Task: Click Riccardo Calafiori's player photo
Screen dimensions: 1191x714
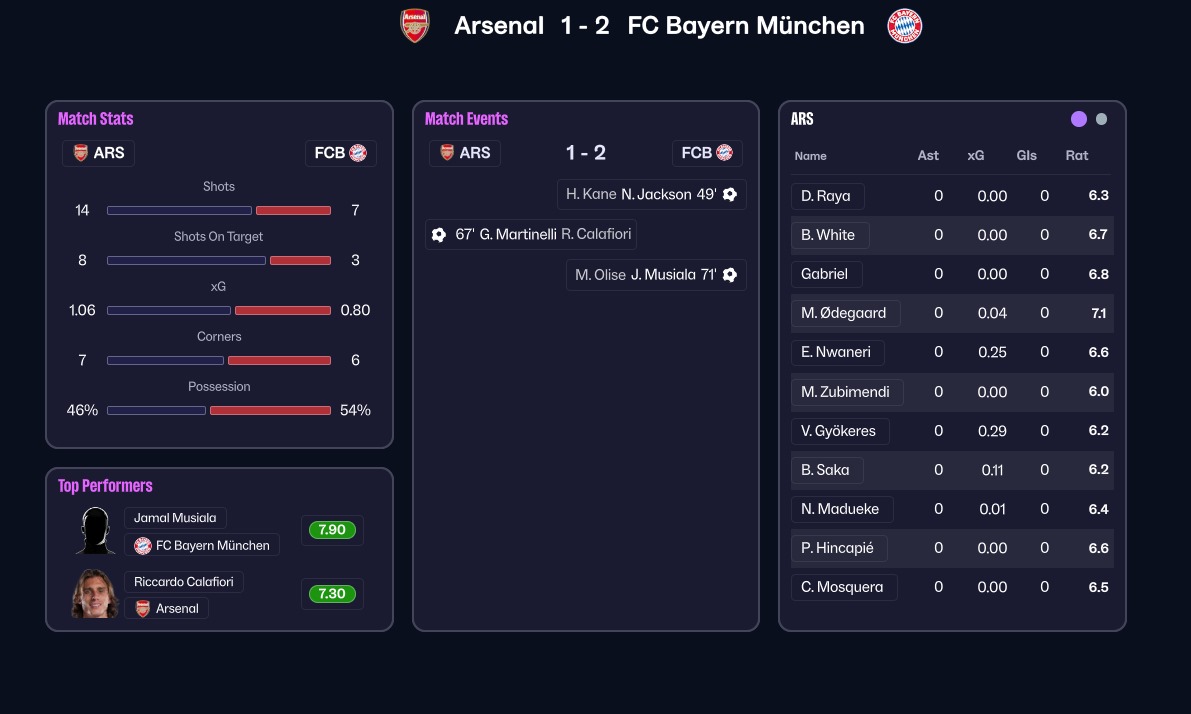Action: (95, 594)
